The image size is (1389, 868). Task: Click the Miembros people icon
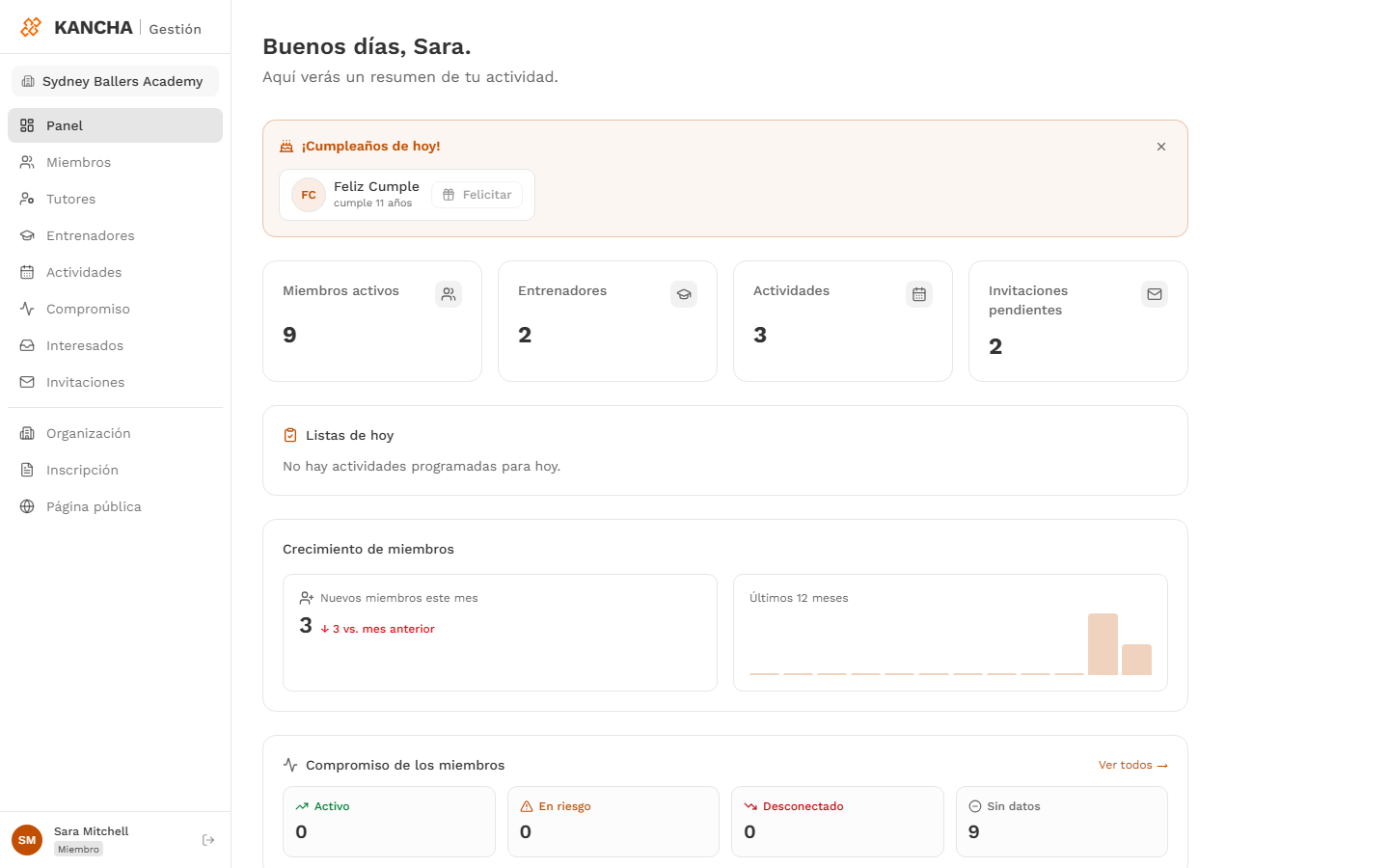[x=27, y=162]
